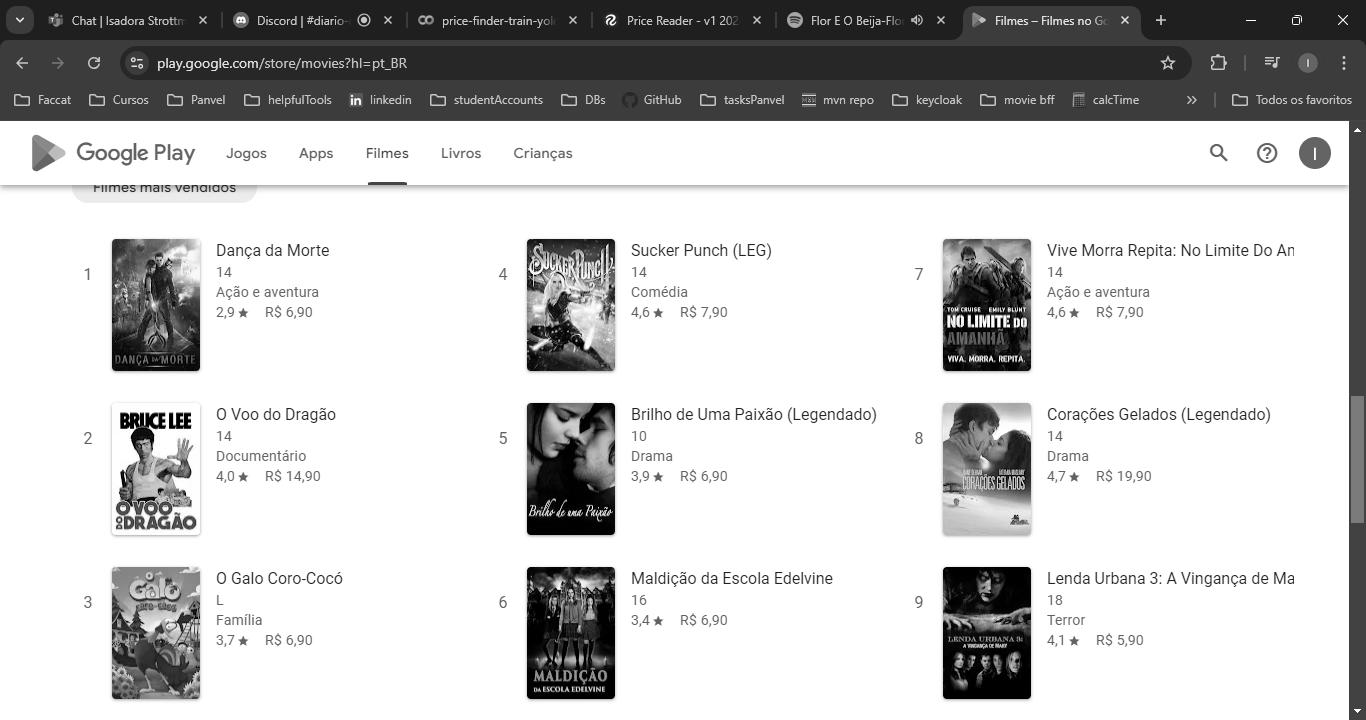Open the GitHub bookmark
This screenshot has height=720, width=1366.
click(652, 100)
